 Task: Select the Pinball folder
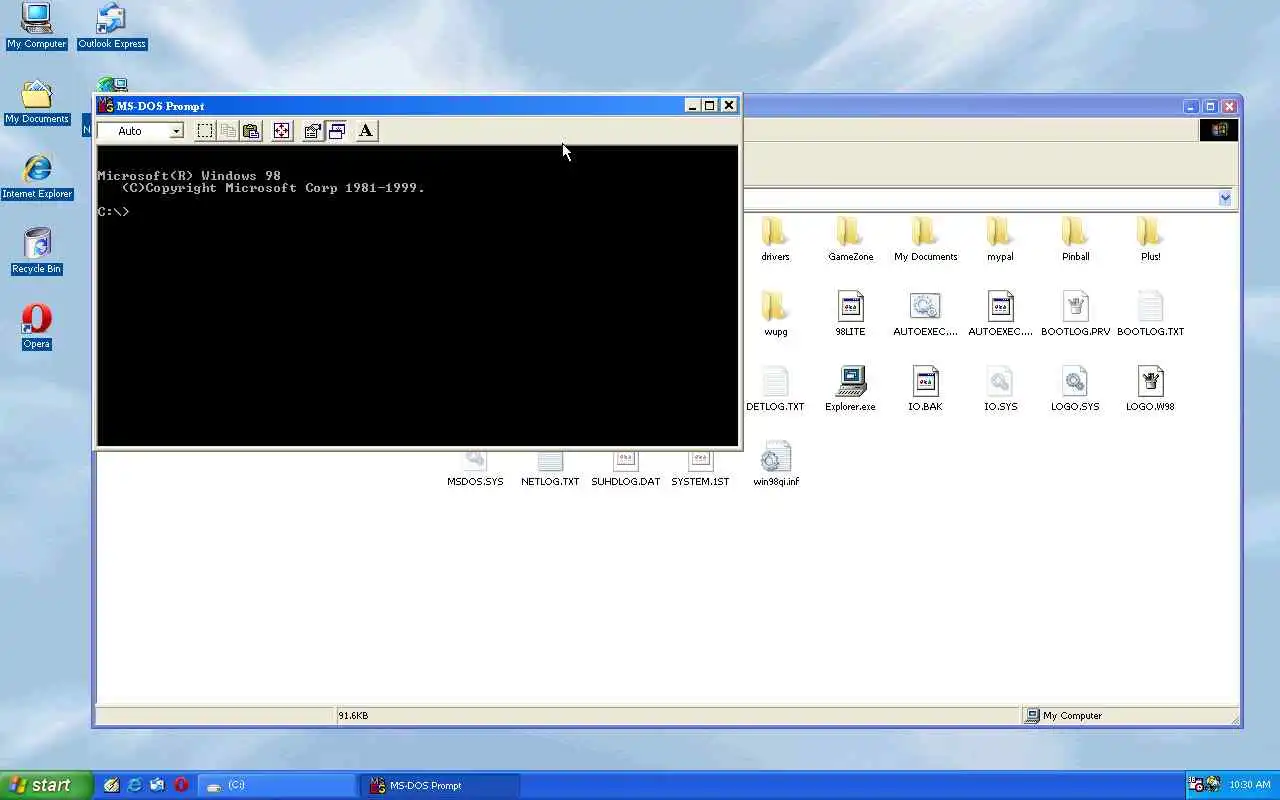1075,239
